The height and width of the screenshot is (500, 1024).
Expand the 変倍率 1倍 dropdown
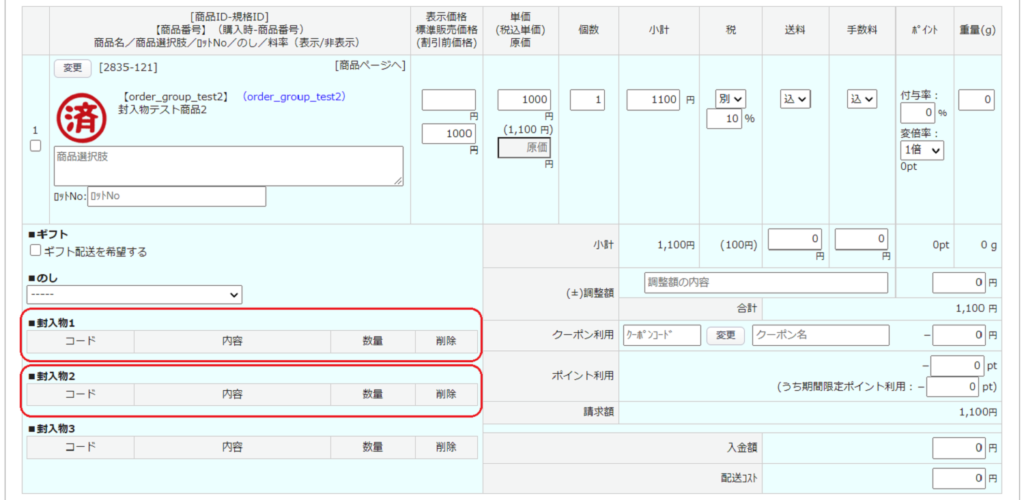[921, 150]
